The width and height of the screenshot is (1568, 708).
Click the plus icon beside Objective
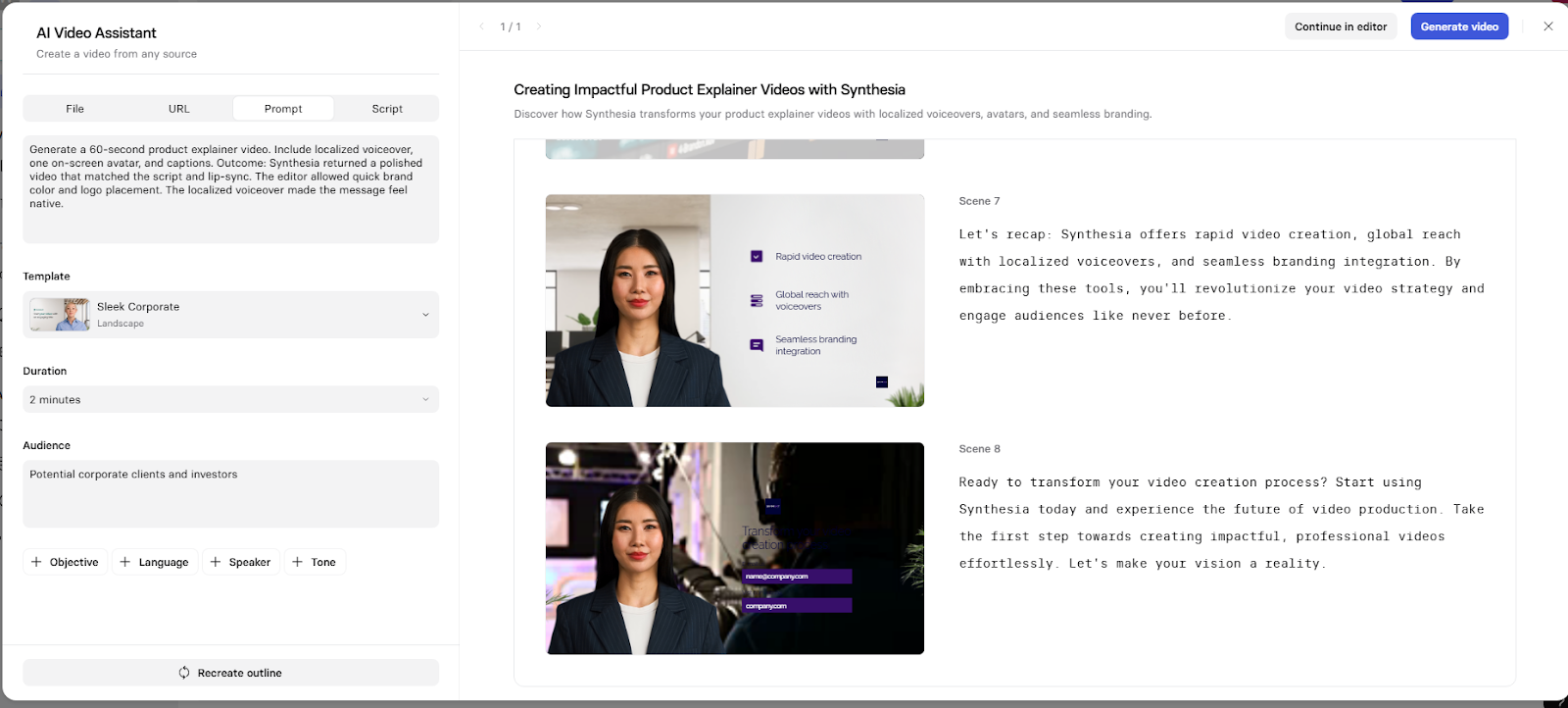pyautogui.click(x=36, y=562)
